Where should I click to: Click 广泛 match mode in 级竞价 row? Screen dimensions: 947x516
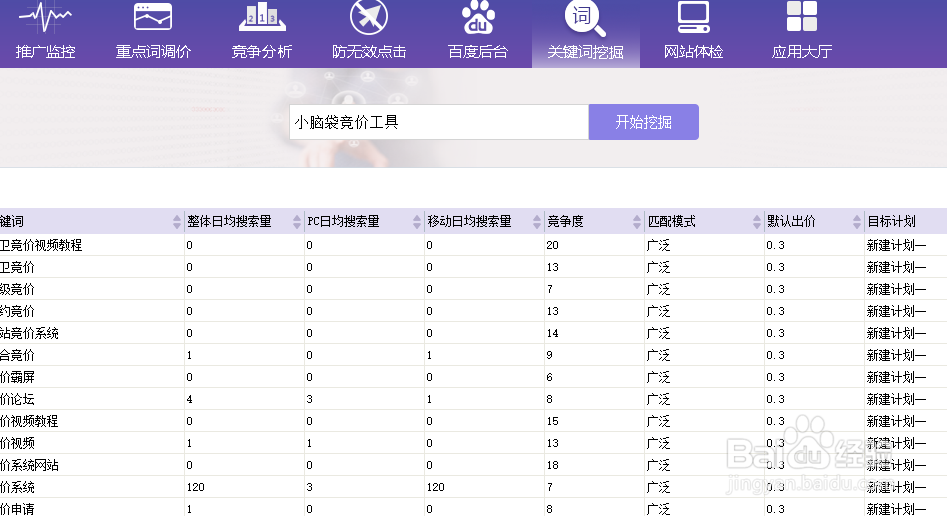click(x=658, y=289)
